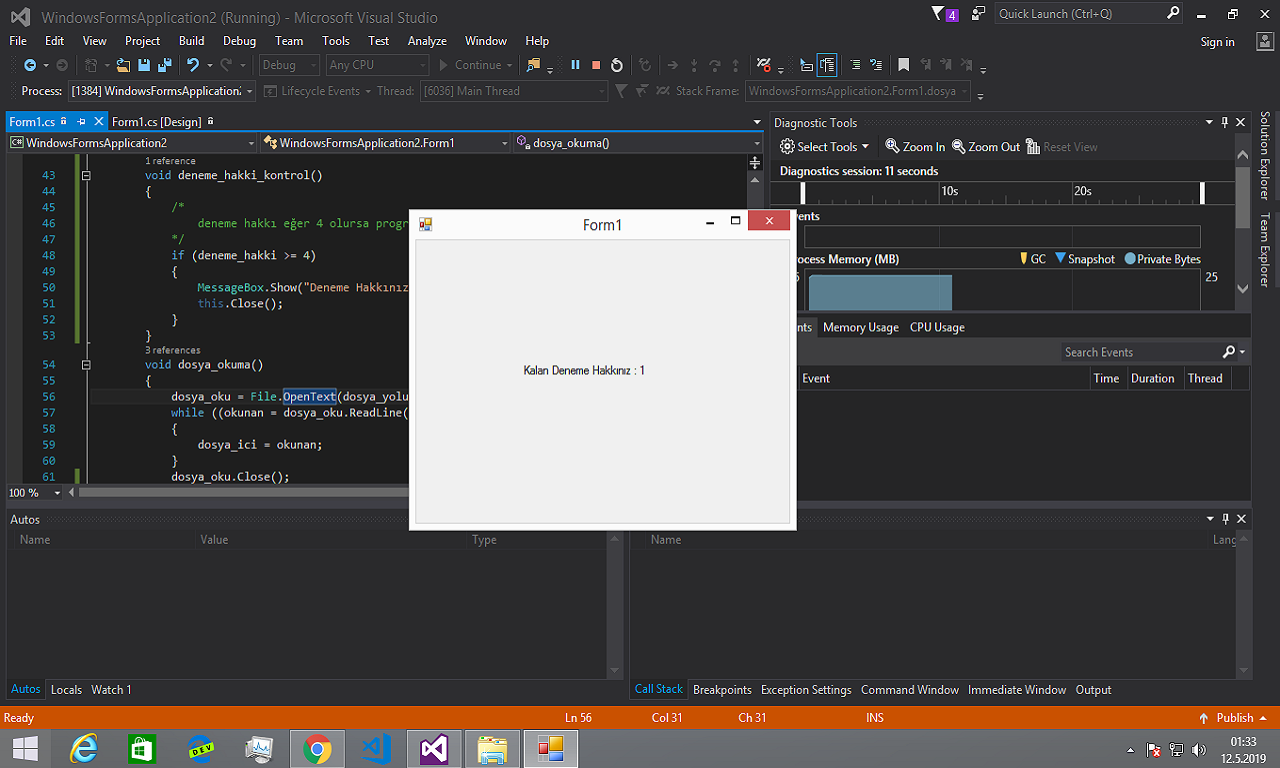
Task: Click the Find in Files icon
Action: tap(533, 65)
